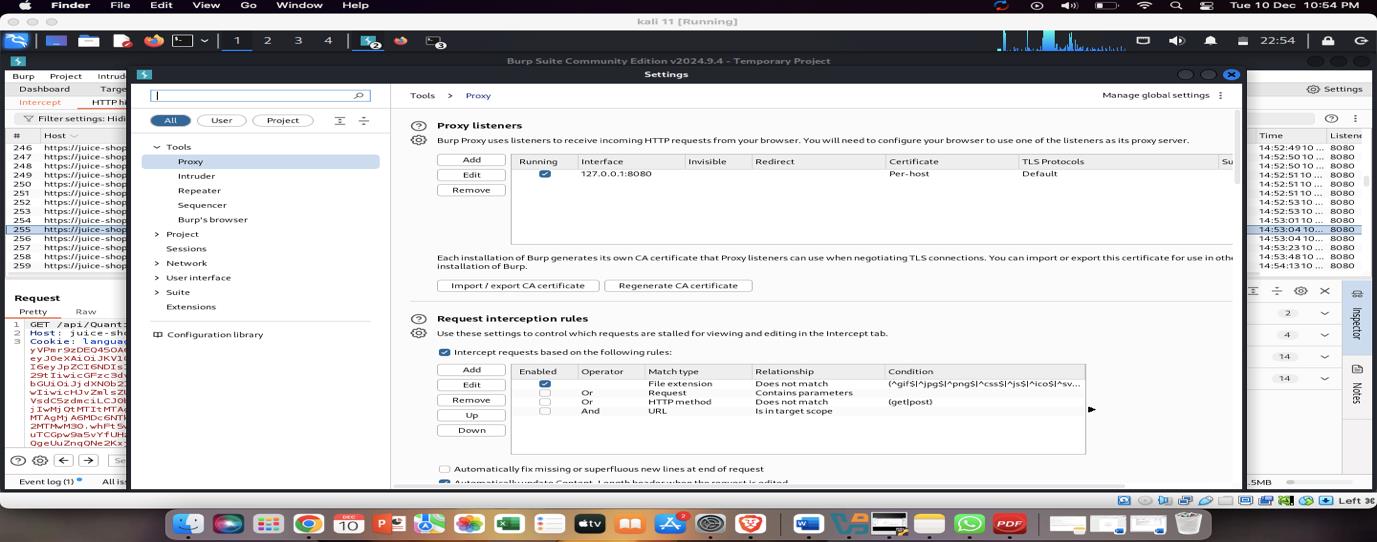Viewport: 1377px width, 542px height.
Task: Enable the URL in target scope rule
Action: pyautogui.click(x=544, y=411)
